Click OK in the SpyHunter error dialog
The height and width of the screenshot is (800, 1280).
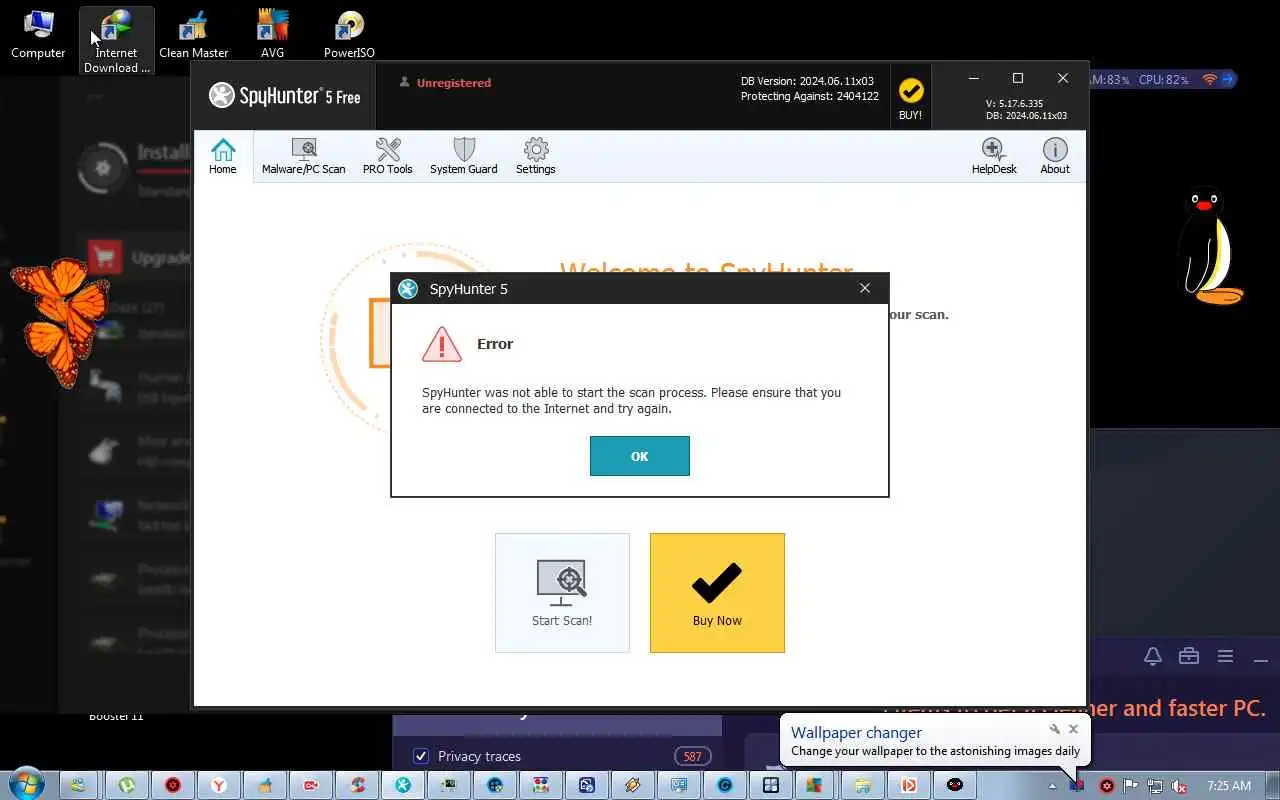[639, 456]
